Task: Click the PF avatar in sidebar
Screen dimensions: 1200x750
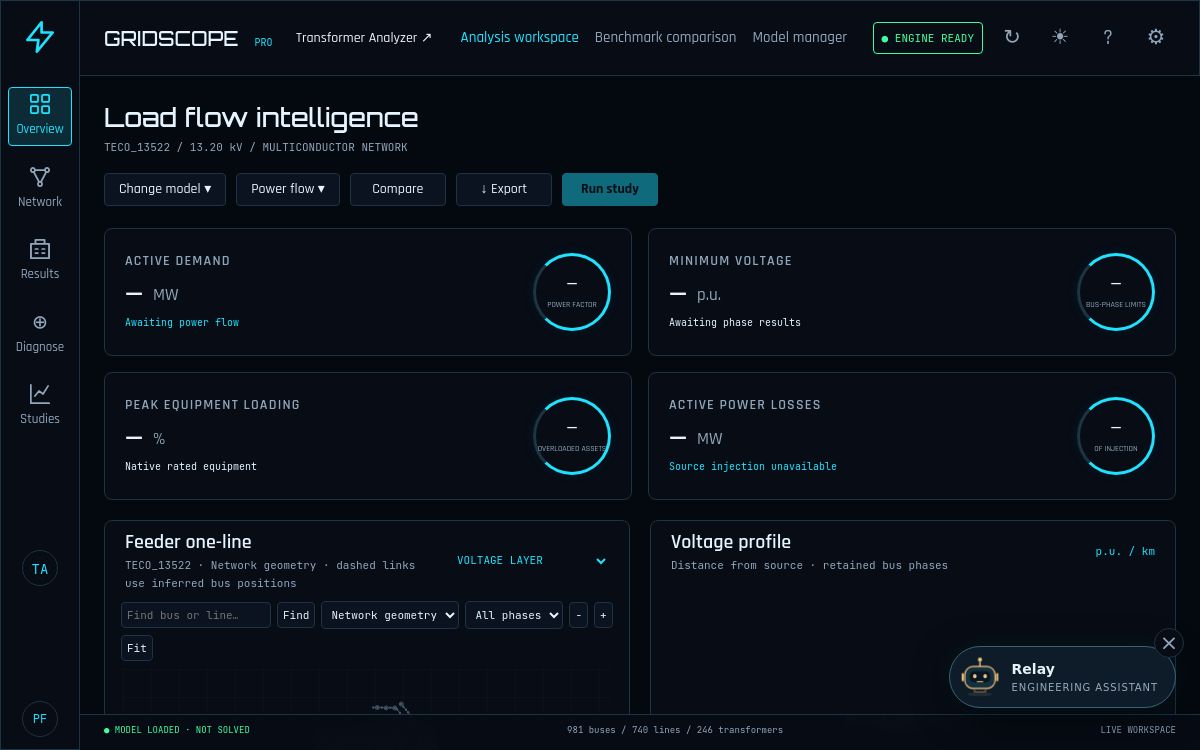Action: coord(40,719)
